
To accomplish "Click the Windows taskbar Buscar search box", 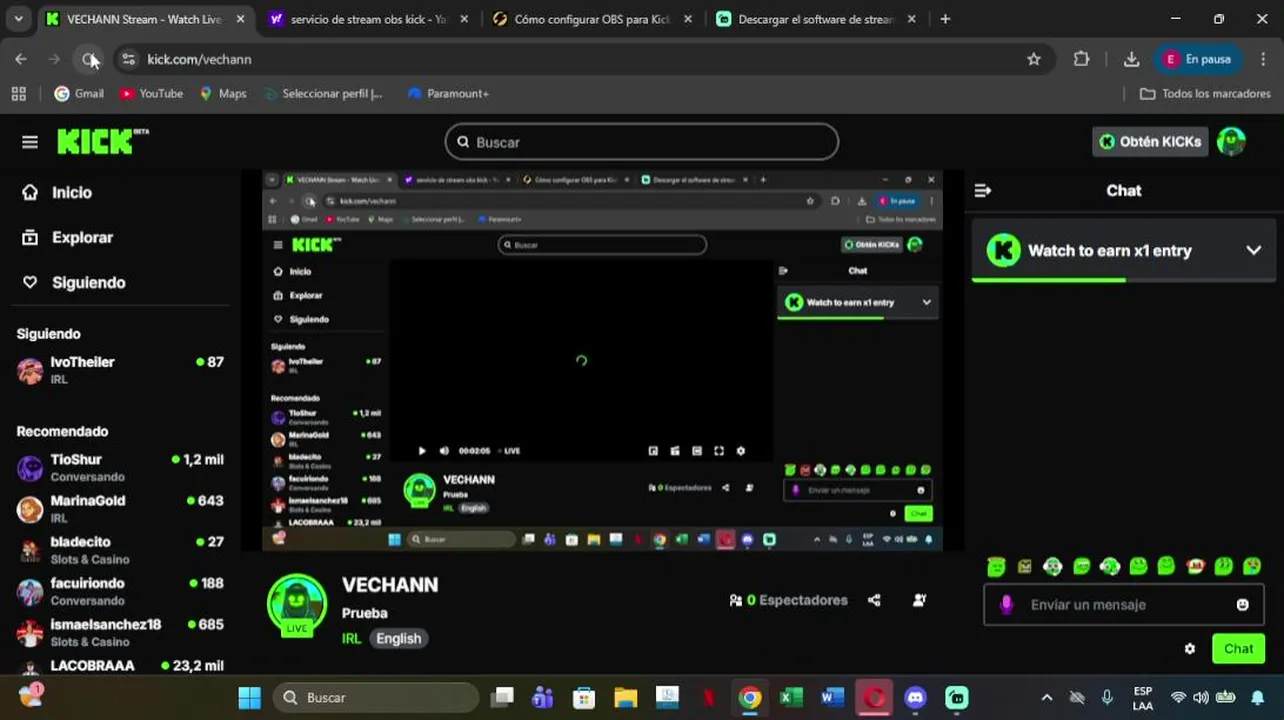I will tap(375, 697).
